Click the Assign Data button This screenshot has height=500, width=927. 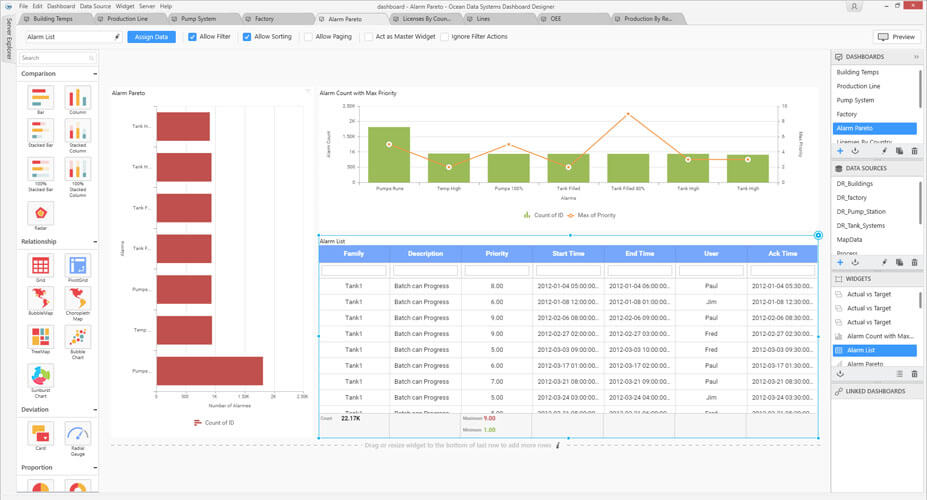point(151,37)
